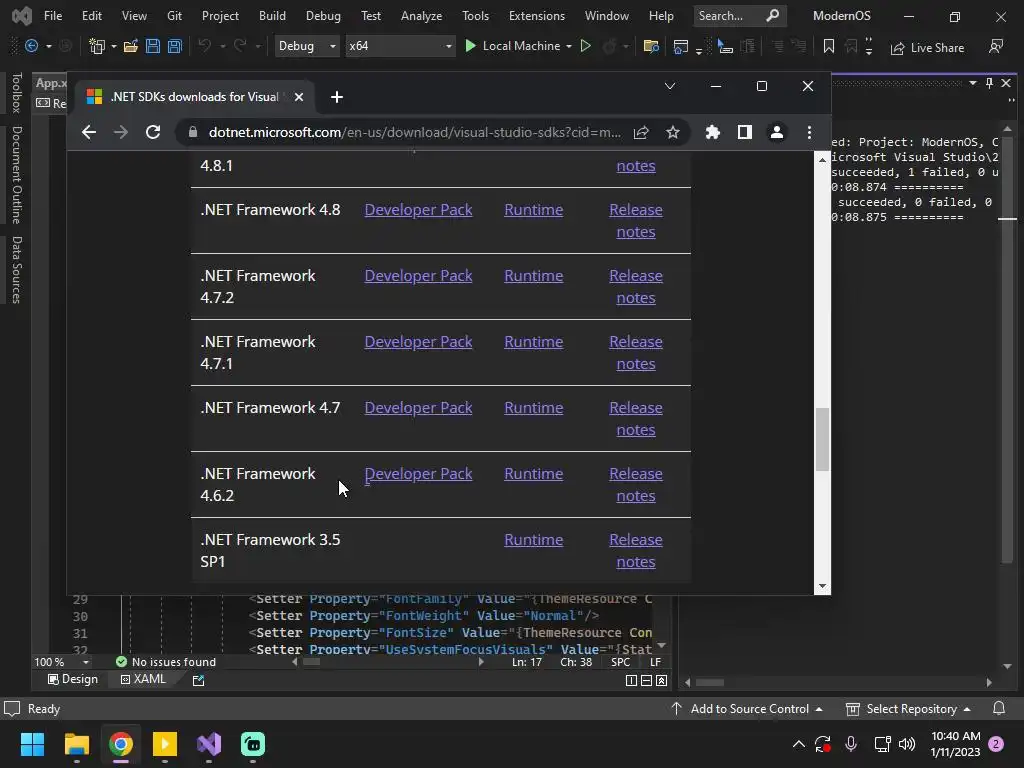The width and height of the screenshot is (1024, 768).
Task: Open the Chrome Extensions puzzle icon
Action: click(712, 133)
